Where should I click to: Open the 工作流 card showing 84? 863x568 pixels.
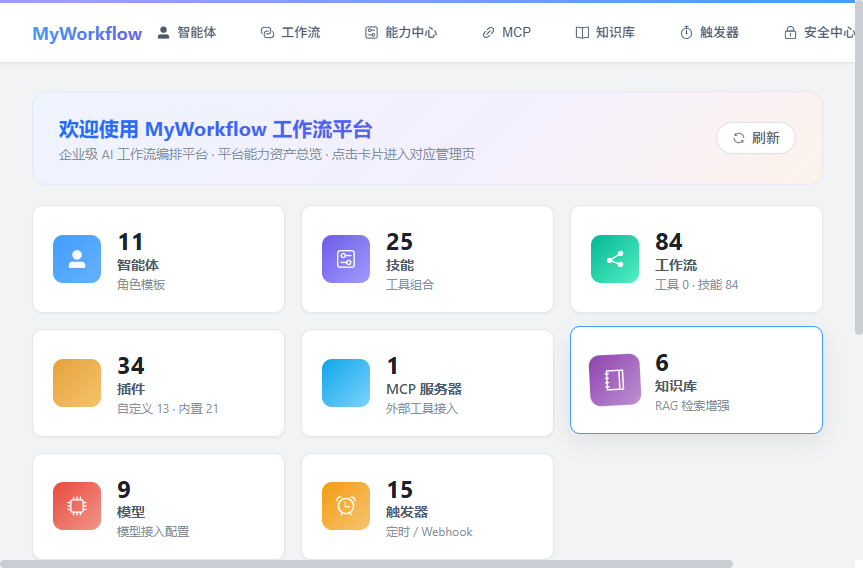(696, 259)
